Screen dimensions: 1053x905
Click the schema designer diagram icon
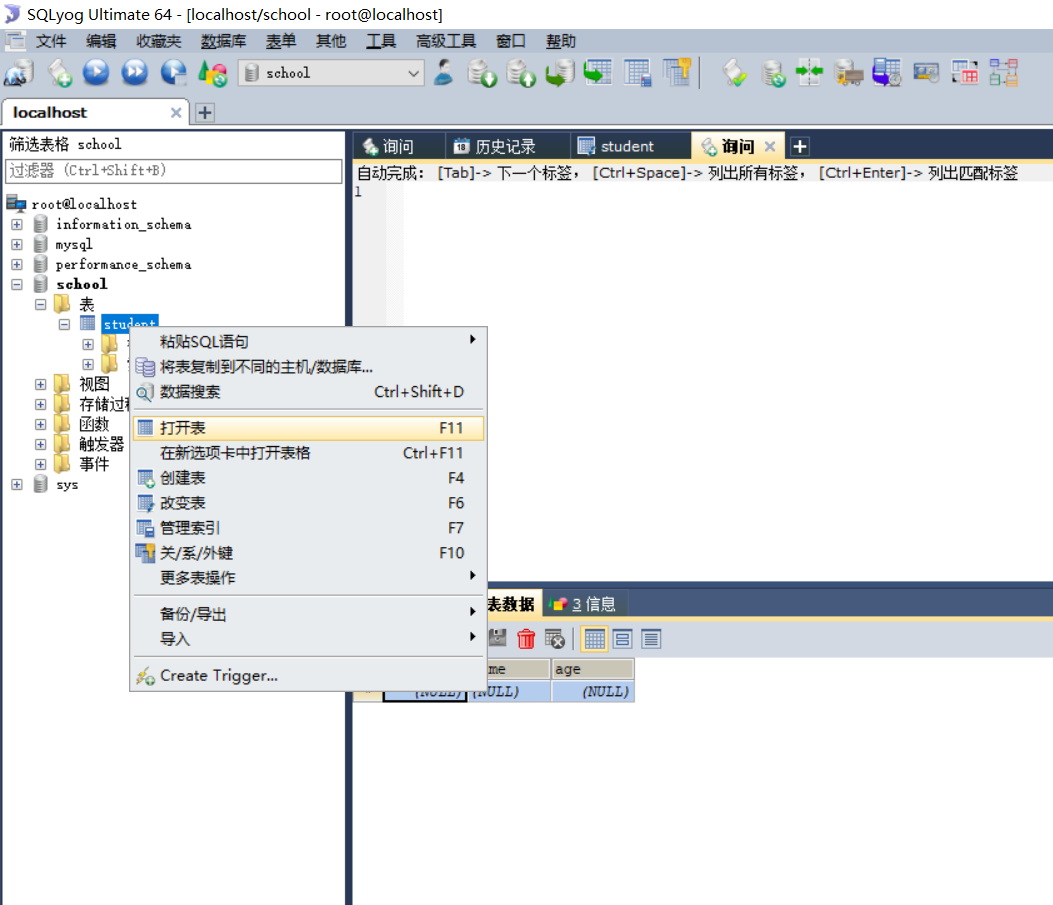click(x=1004, y=73)
